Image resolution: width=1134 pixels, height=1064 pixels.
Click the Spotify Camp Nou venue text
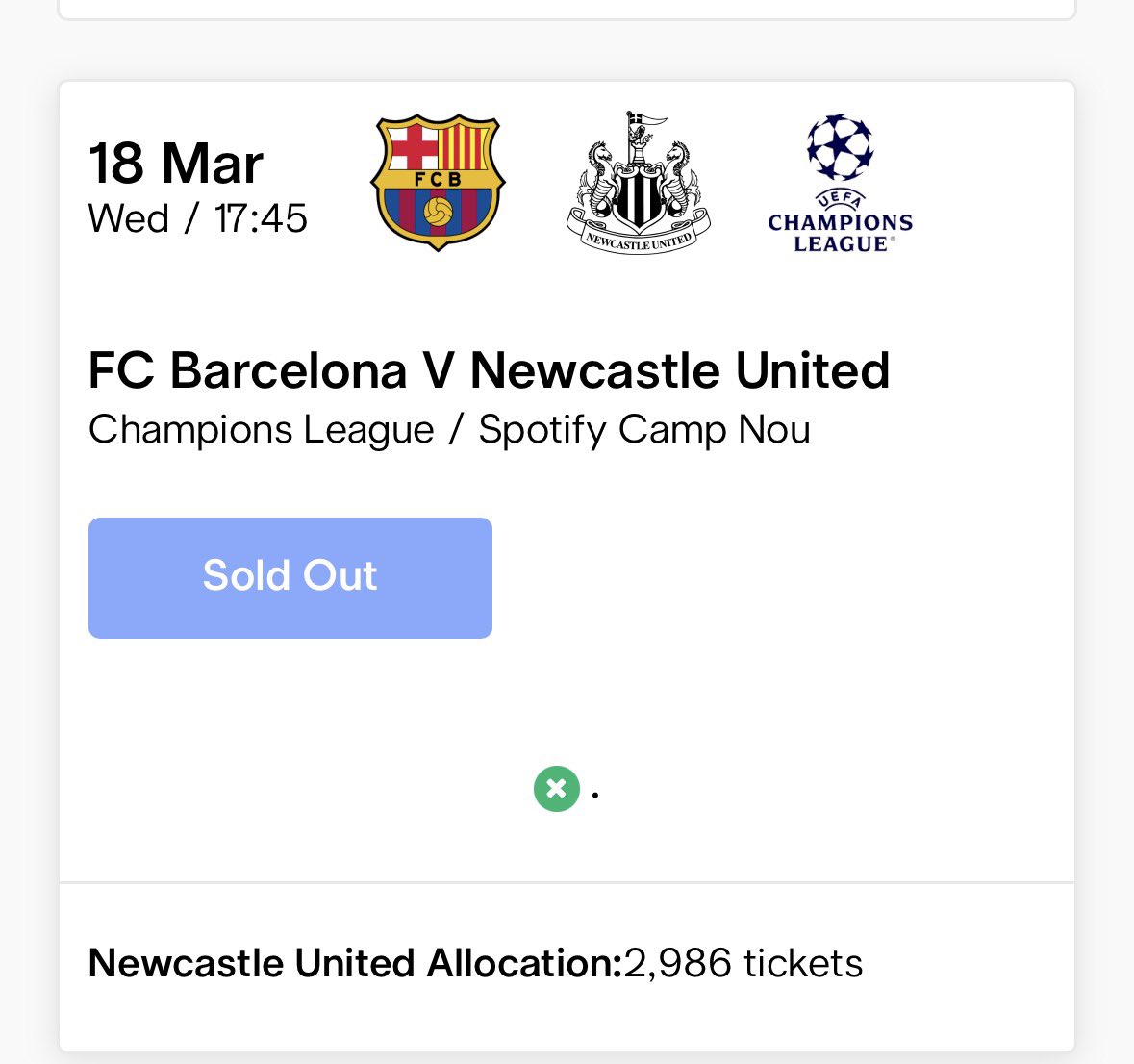tap(644, 429)
